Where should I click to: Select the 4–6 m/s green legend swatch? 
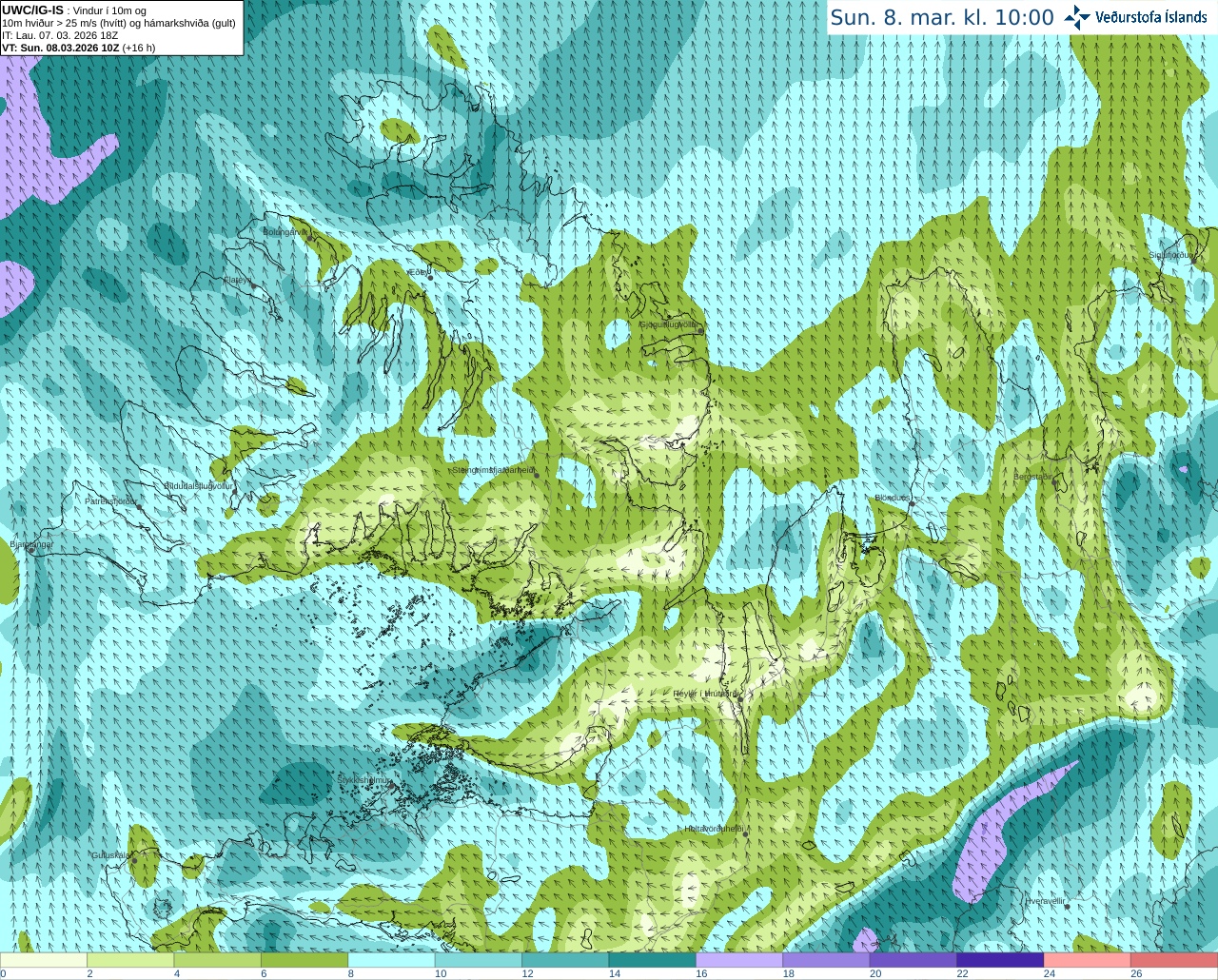[218, 960]
